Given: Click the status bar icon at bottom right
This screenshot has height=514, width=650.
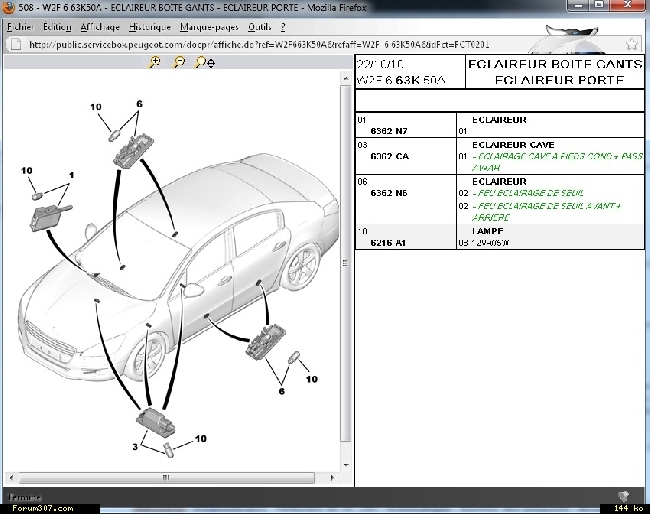Looking at the screenshot, I should pos(623,496).
